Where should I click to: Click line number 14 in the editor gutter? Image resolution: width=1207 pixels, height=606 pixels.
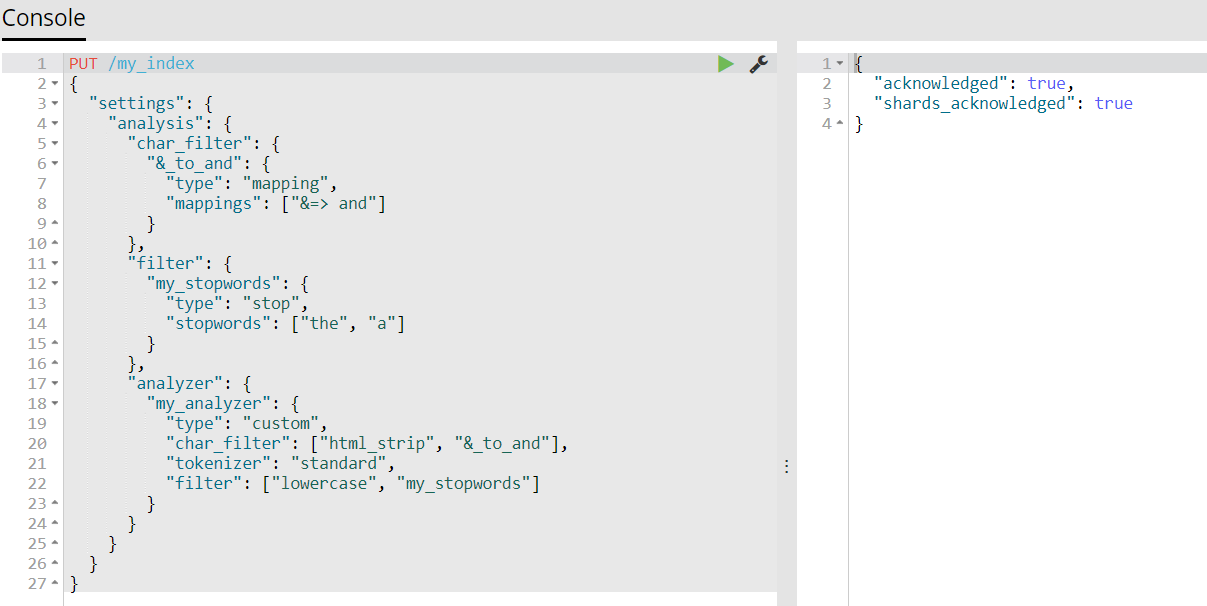37,324
